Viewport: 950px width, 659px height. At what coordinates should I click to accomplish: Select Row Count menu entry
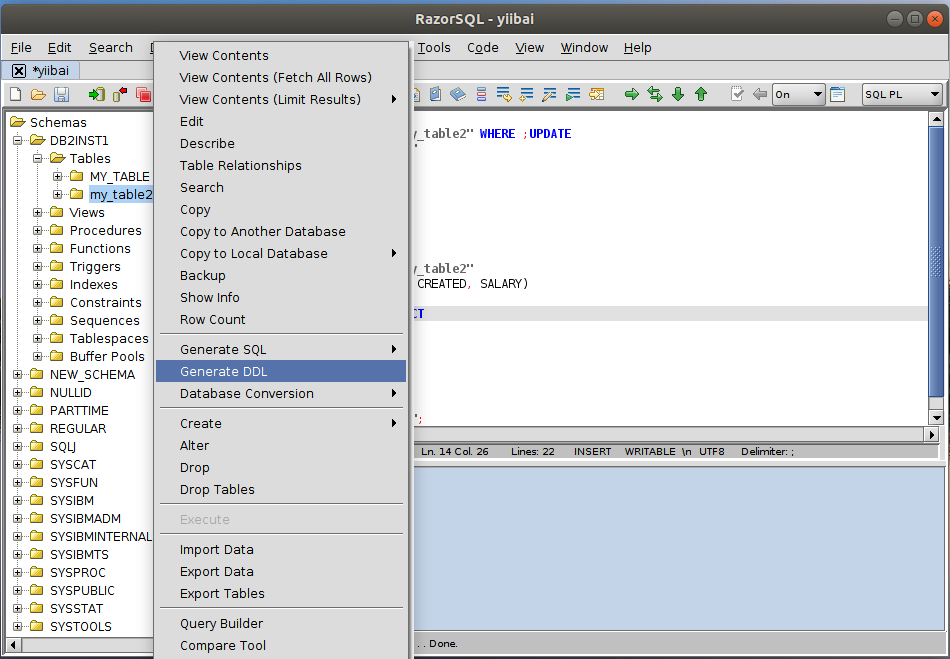click(x=281, y=319)
